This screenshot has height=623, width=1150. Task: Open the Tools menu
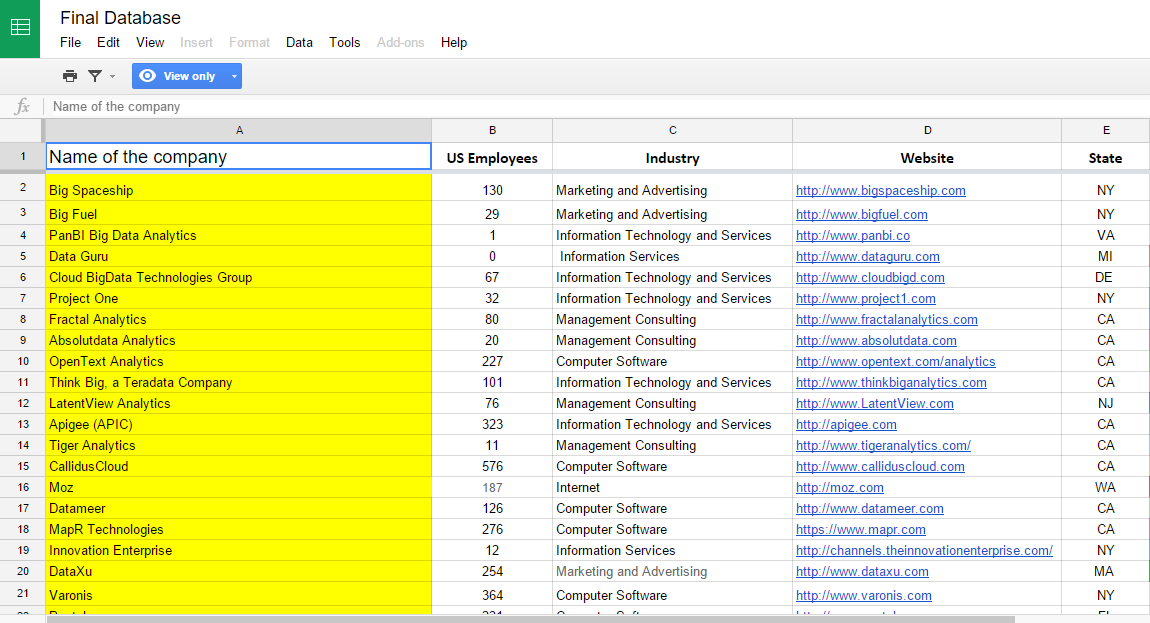click(x=344, y=42)
